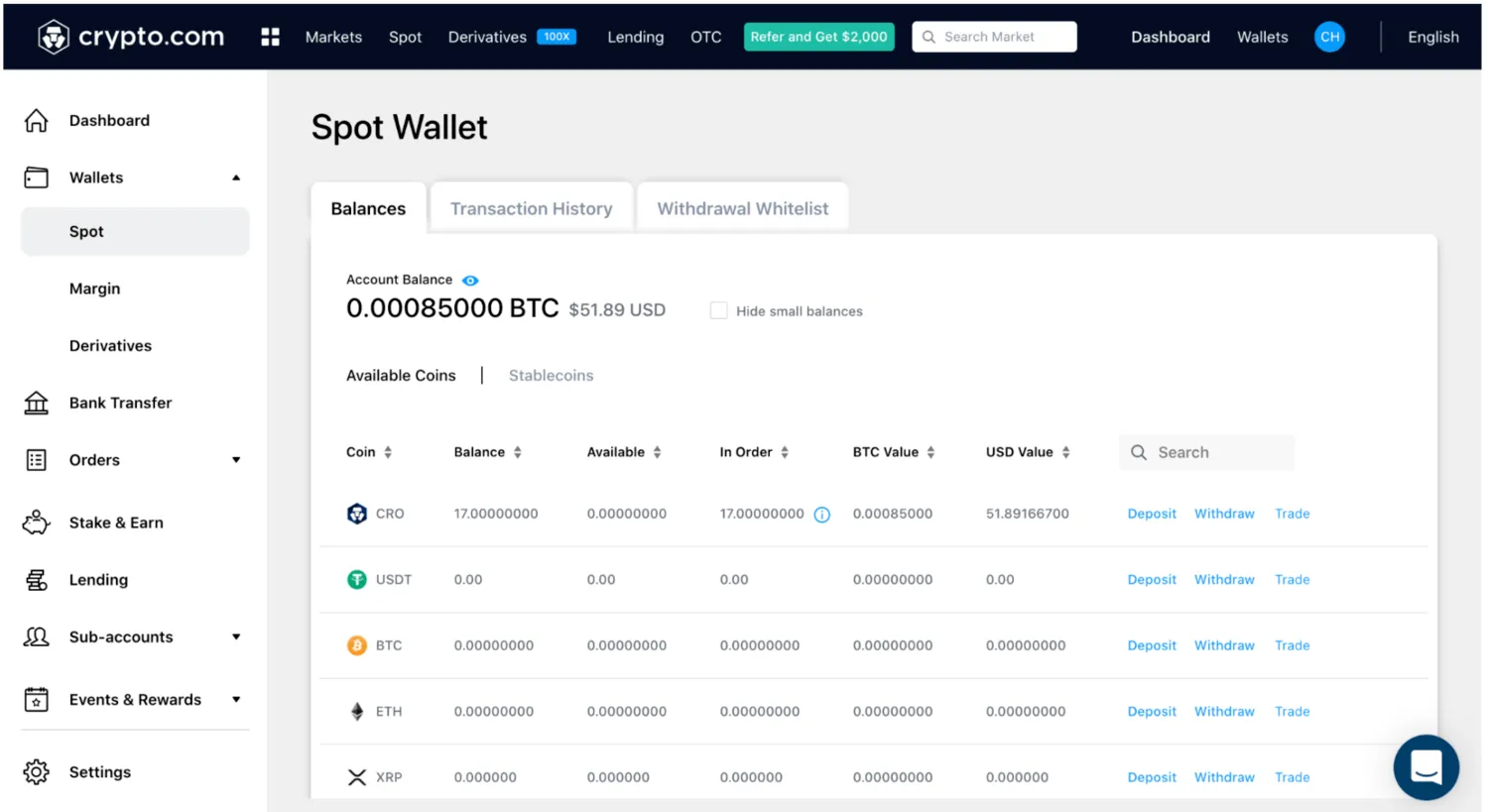This screenshot has width=1488, height=812.
Task: Open the Lending menu in the top bar
Action: 636,37
